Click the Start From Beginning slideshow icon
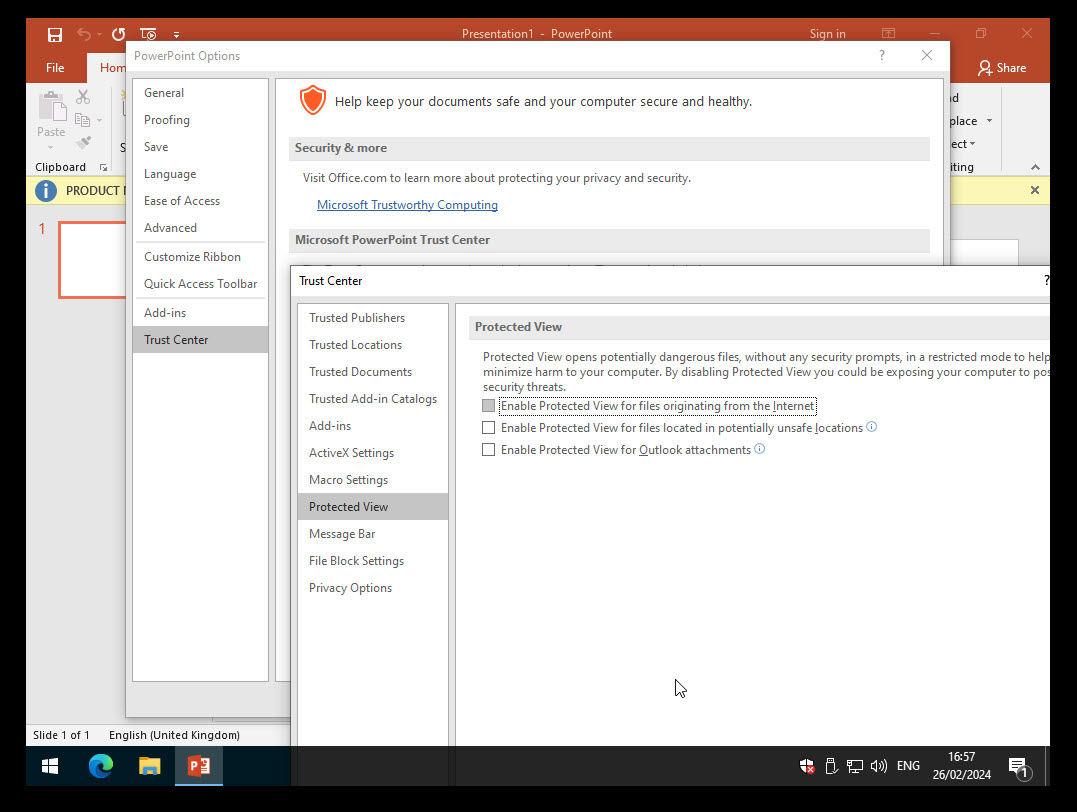This screenshot has width=1077, height=812. click(147, 33)
